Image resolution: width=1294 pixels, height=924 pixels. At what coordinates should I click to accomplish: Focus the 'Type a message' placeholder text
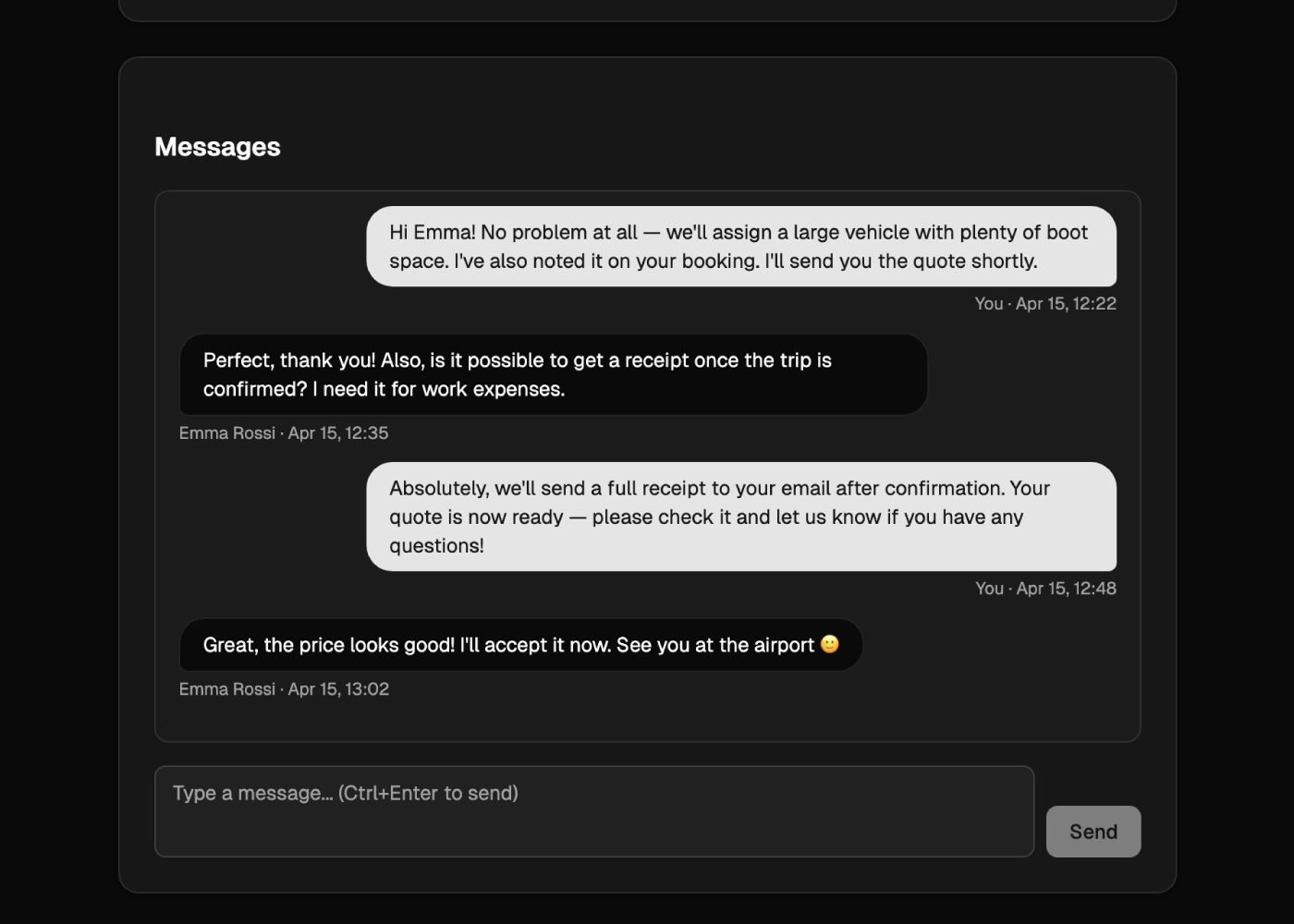[344, 793]
